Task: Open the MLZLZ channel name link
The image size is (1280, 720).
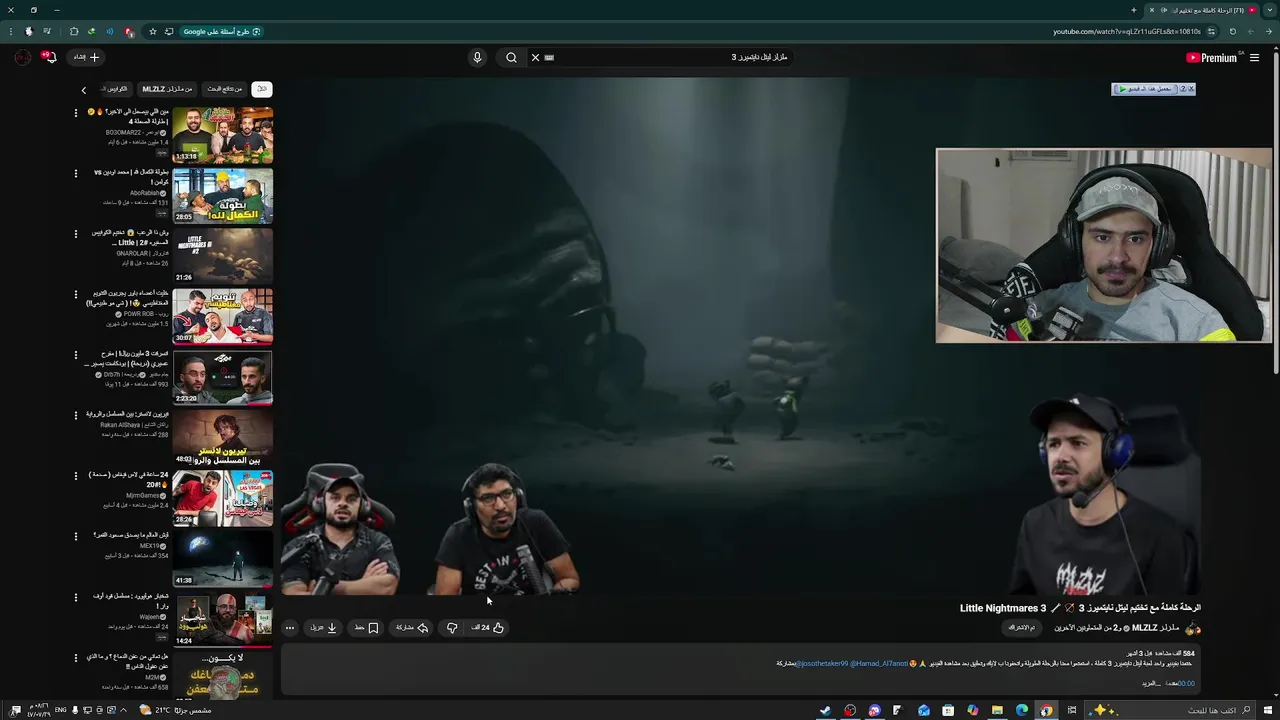Action: [x=1155, y=628]
